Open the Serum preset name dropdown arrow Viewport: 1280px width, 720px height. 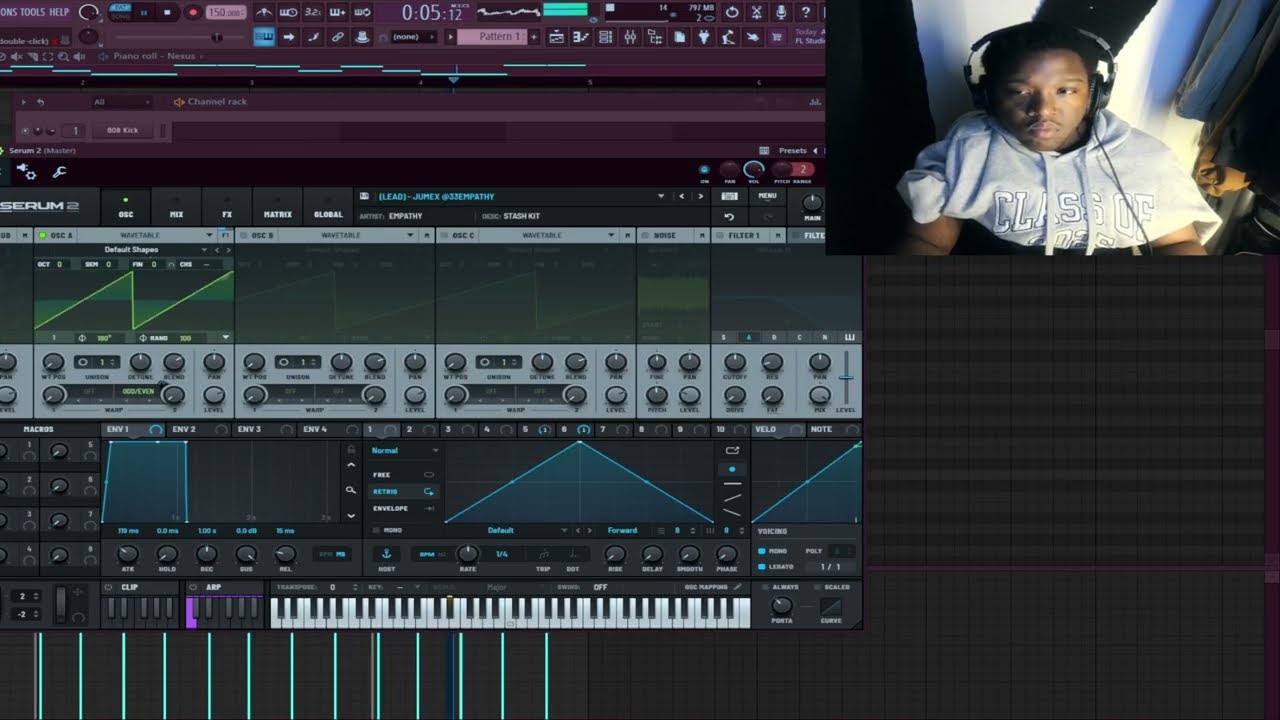tap(661, 196)
